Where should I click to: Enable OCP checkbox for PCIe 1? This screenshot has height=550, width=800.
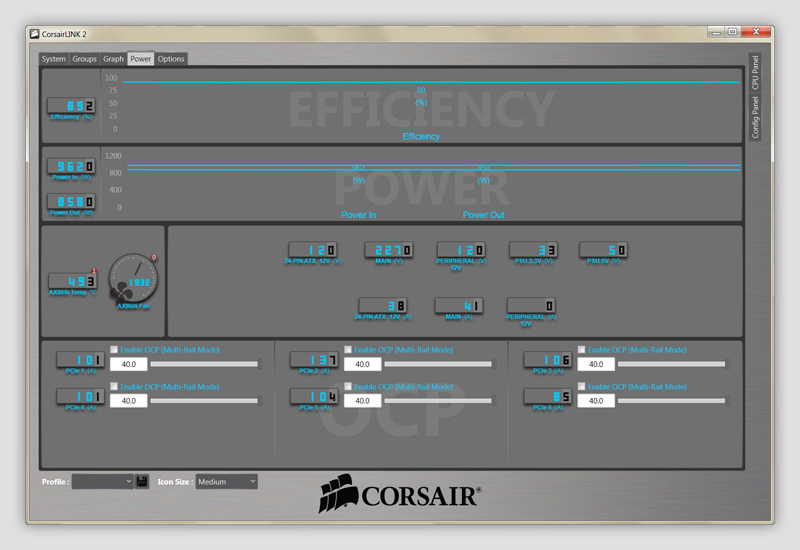(114, 350)
